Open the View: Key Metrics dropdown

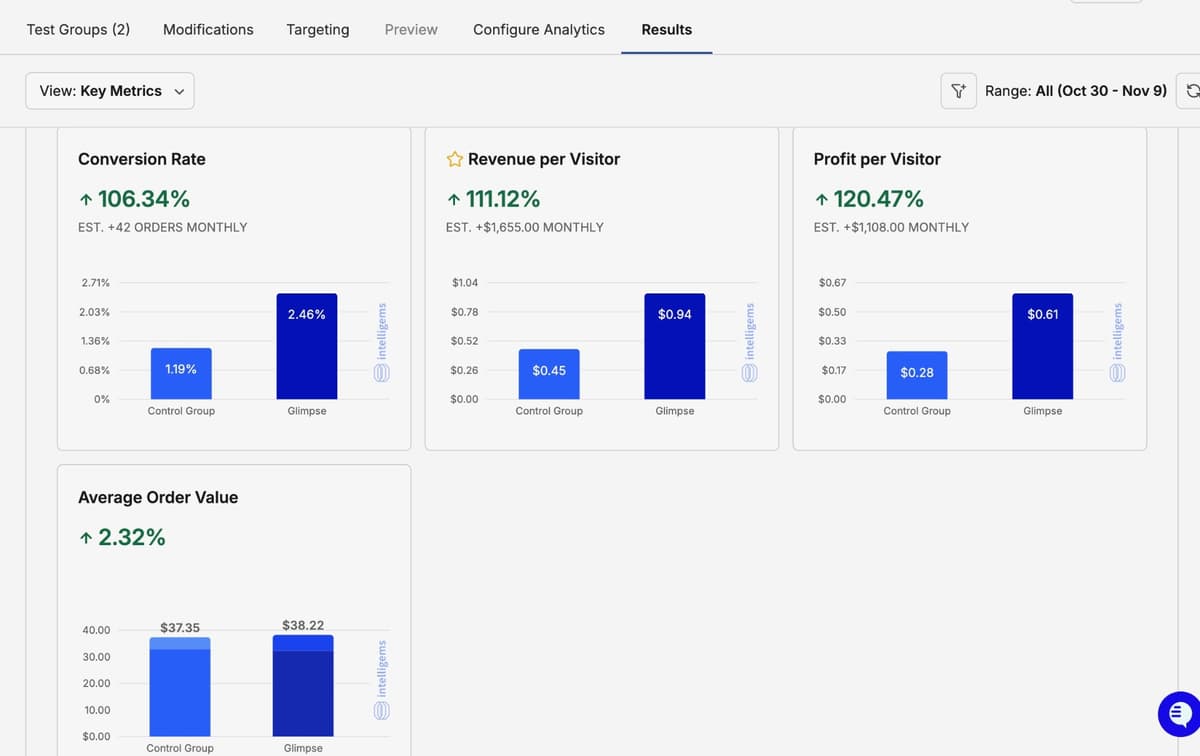point(110,90)
